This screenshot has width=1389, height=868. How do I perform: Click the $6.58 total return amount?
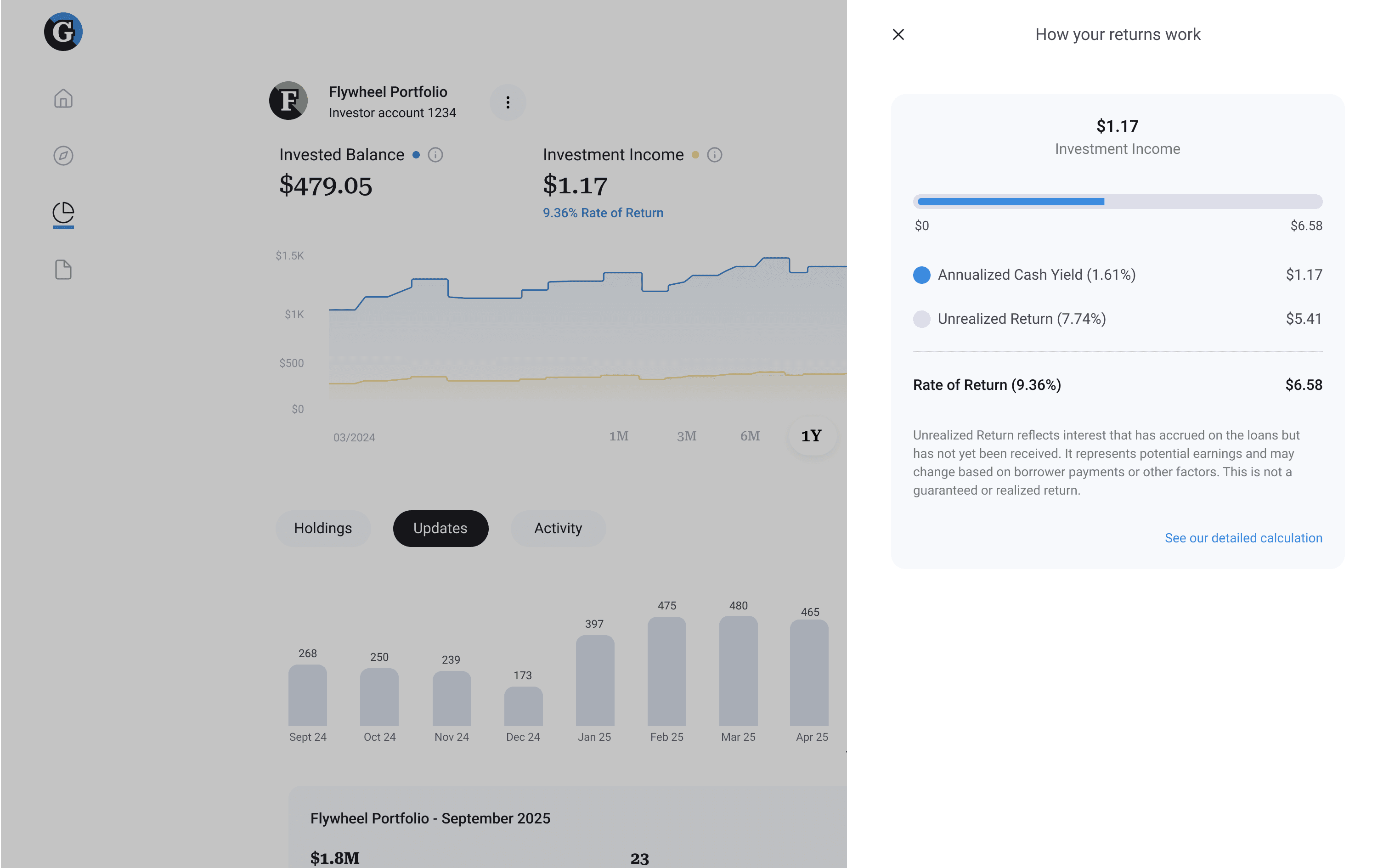[x=1304, y=385]
